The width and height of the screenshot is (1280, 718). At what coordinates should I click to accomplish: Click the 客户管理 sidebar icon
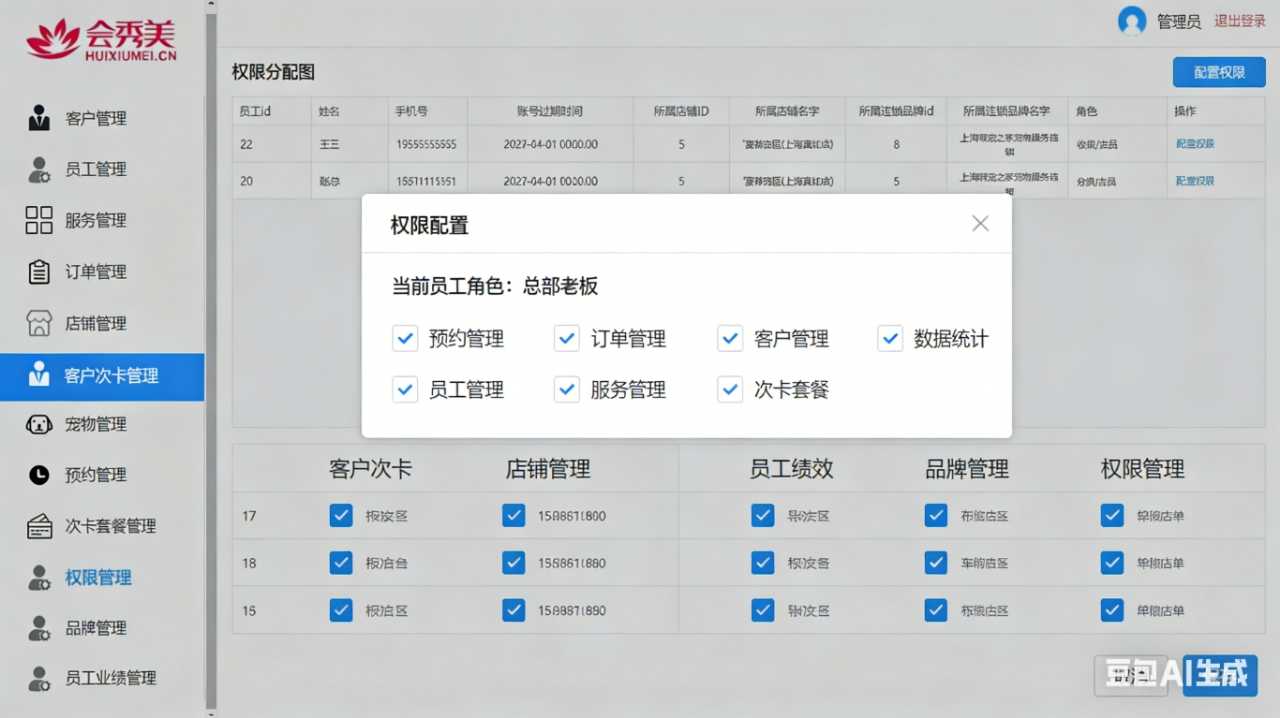coord(39,118)
